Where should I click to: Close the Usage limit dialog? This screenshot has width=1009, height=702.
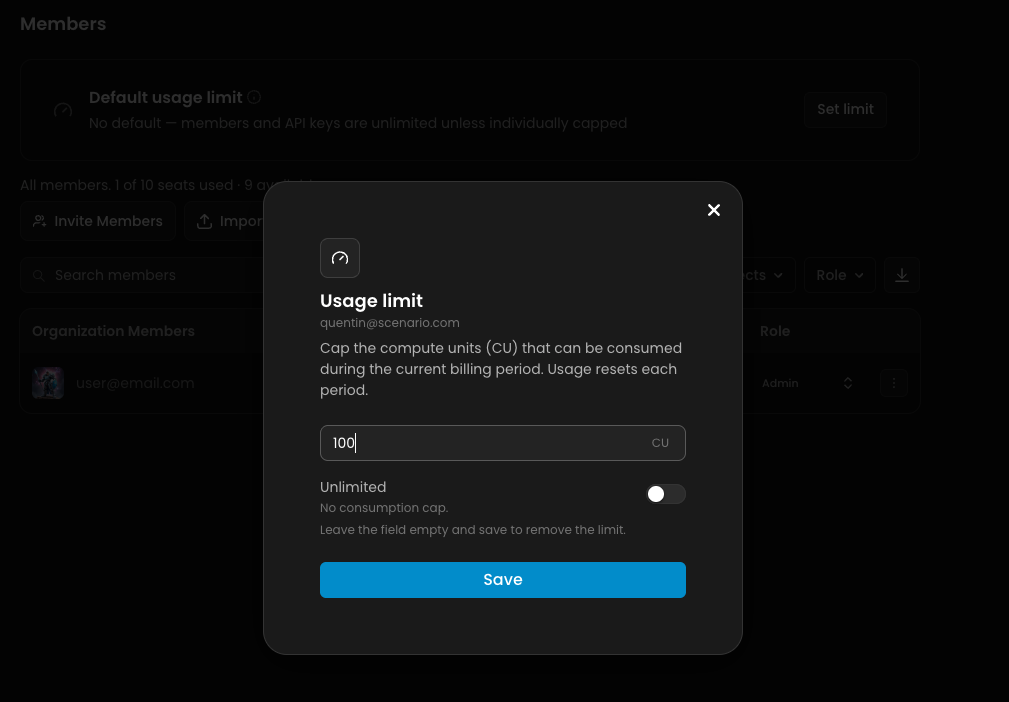pyautogui.click(x=714, y=210)
